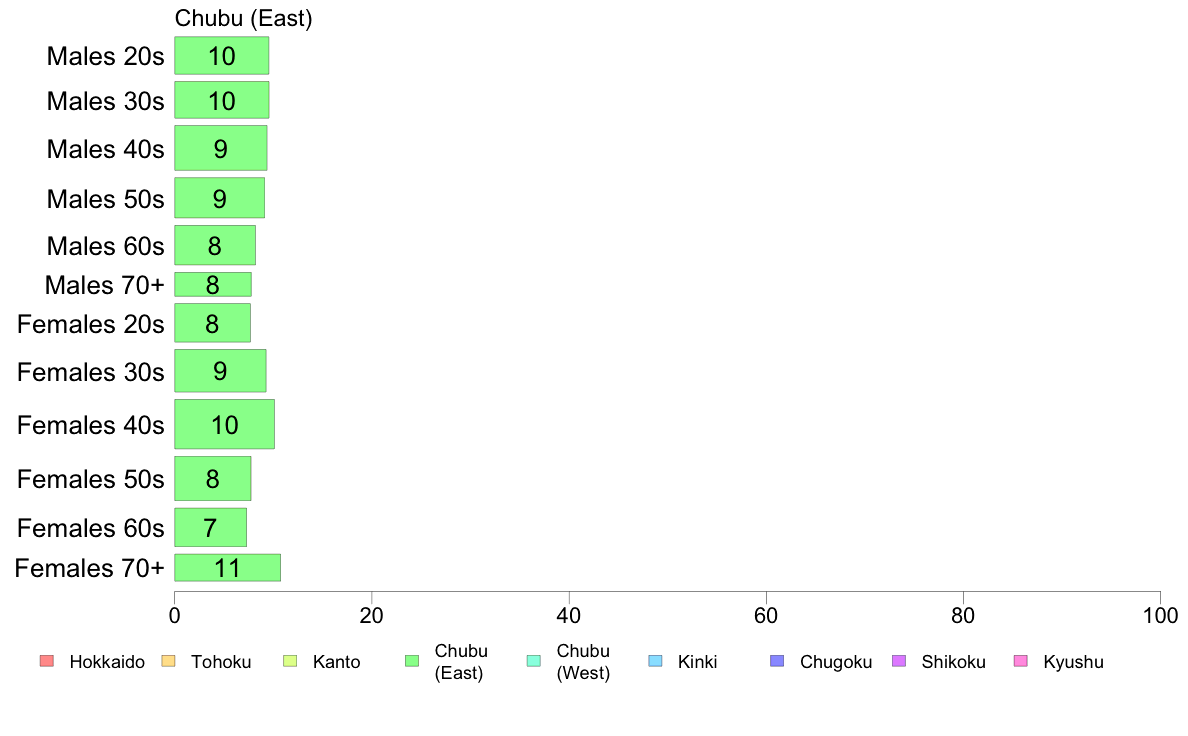Click the Kyushu legend label text
1188x736 pixels.
(1073, 662)
